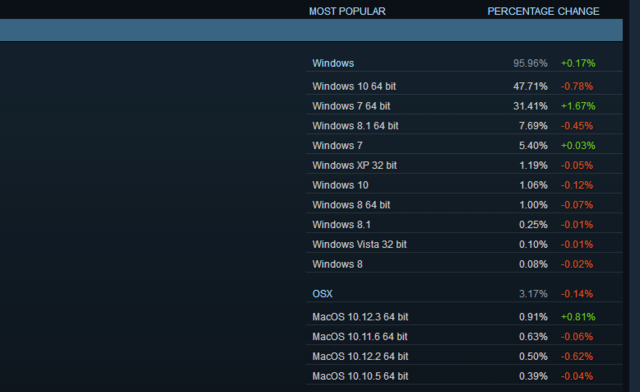Click the 0.10% share value
The image size is (640, 392).
(533, 245)
